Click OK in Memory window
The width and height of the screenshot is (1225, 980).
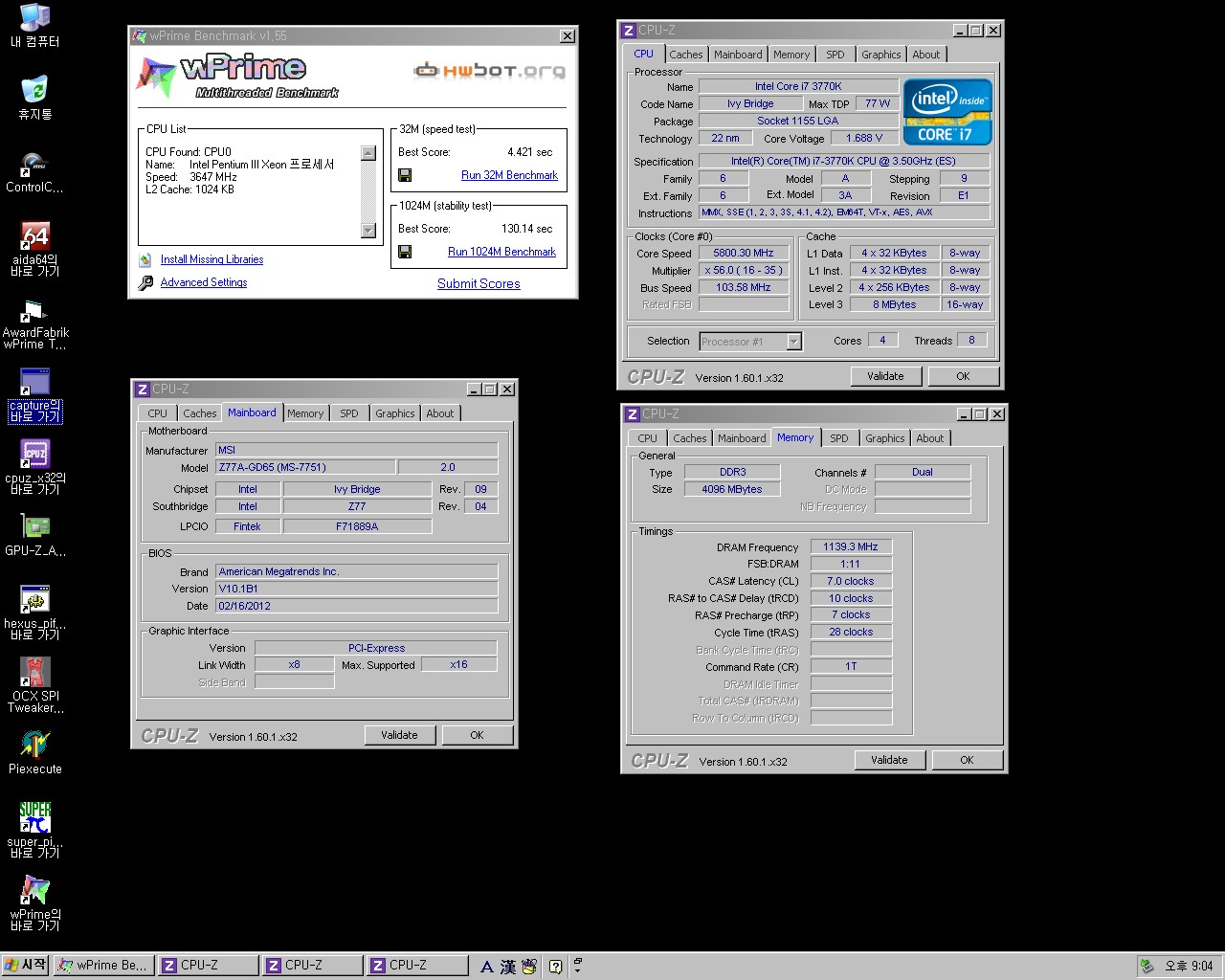tap(967, 760)
